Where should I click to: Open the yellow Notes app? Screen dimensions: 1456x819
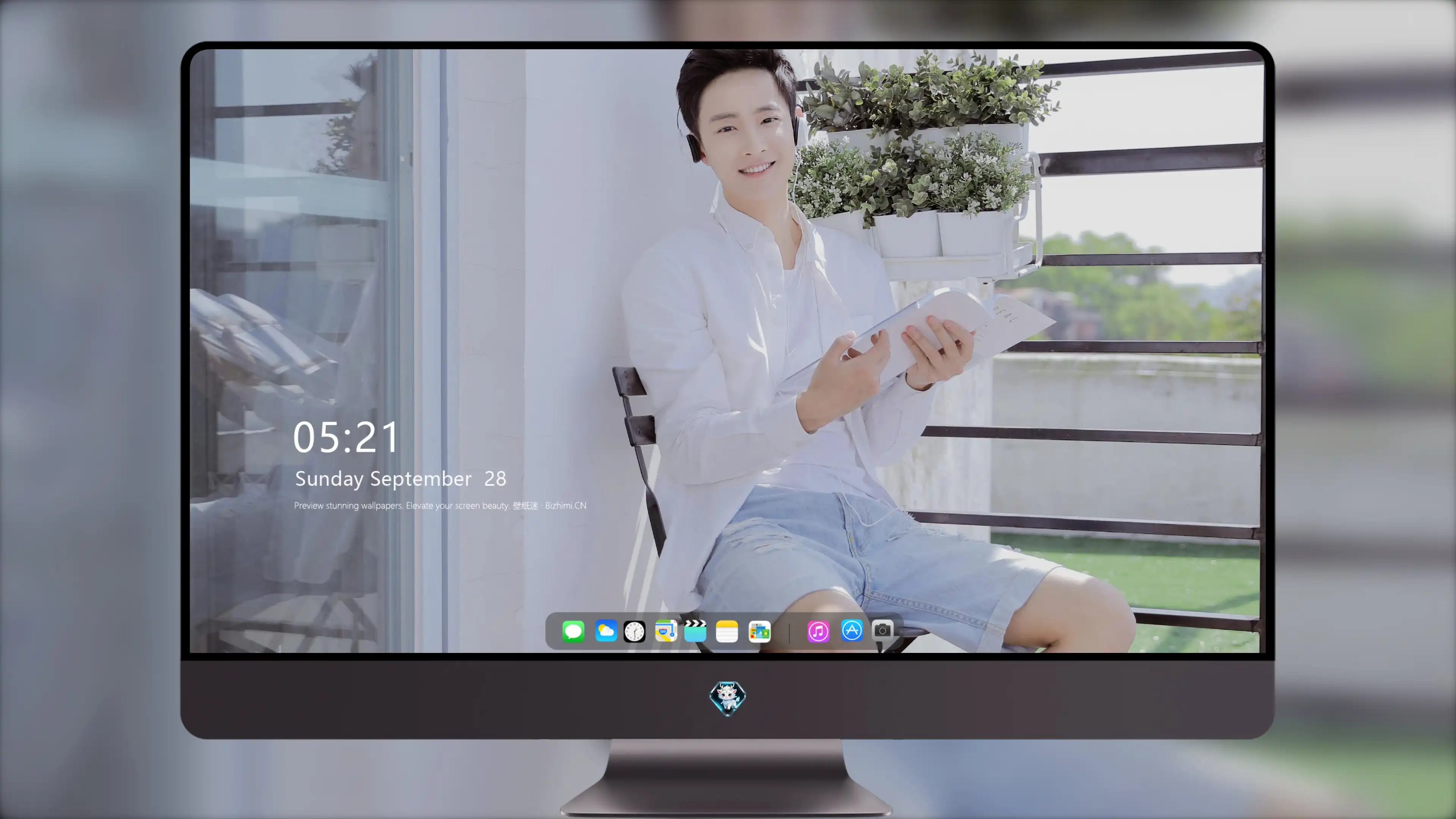[x=727, y=631]
